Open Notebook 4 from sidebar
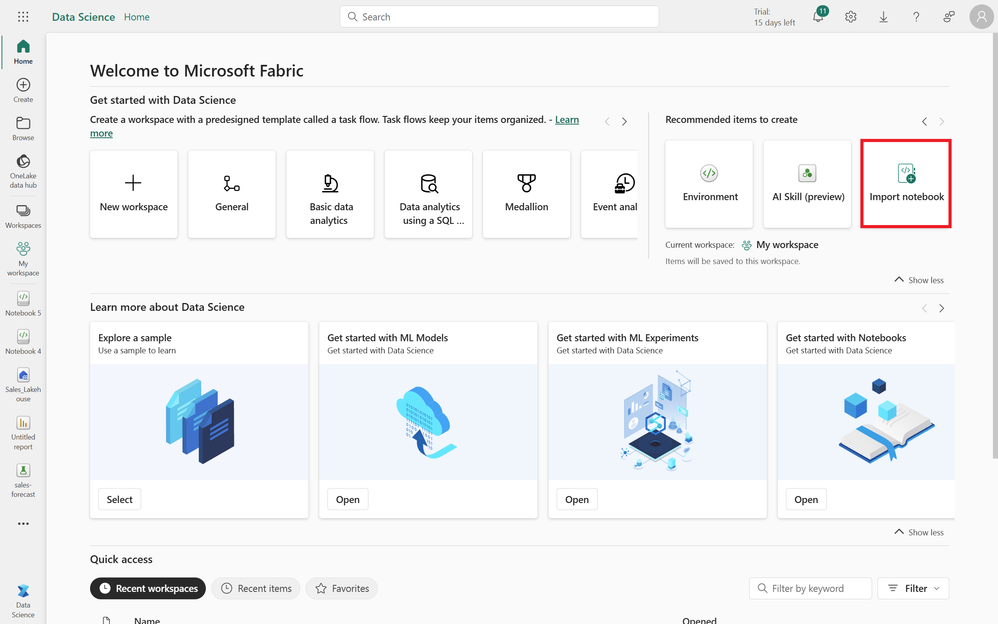The width and height of the screenshot is (998, 624). [23, 342]
